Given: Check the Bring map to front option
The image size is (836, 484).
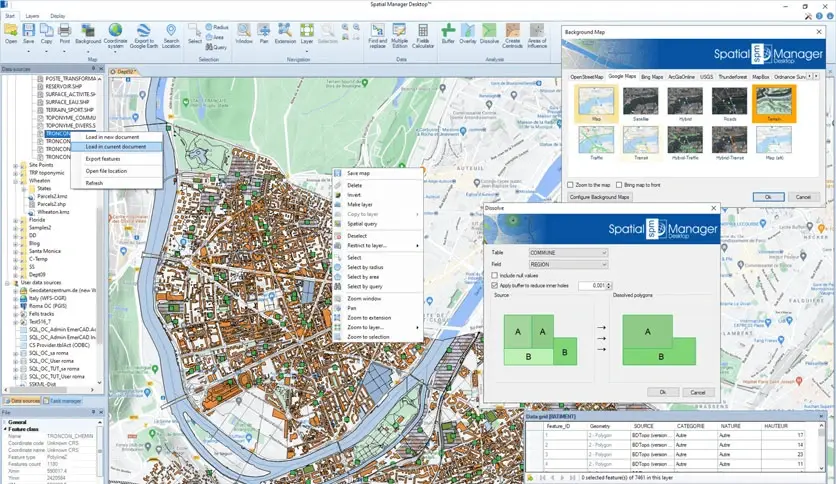Looking at the screenshot, I should coord(619,185).
